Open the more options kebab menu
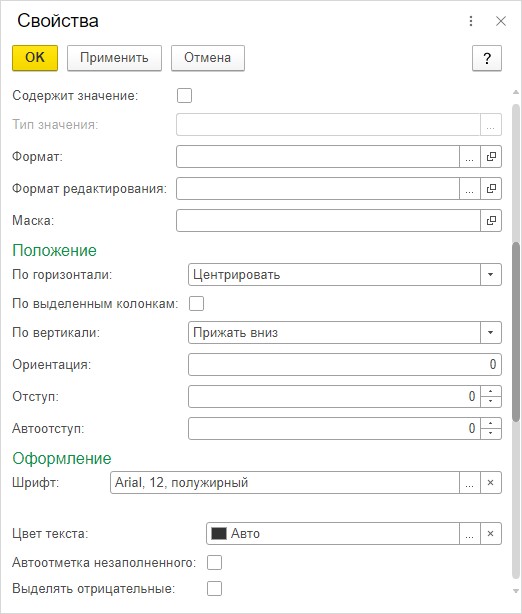 [471, 21]
